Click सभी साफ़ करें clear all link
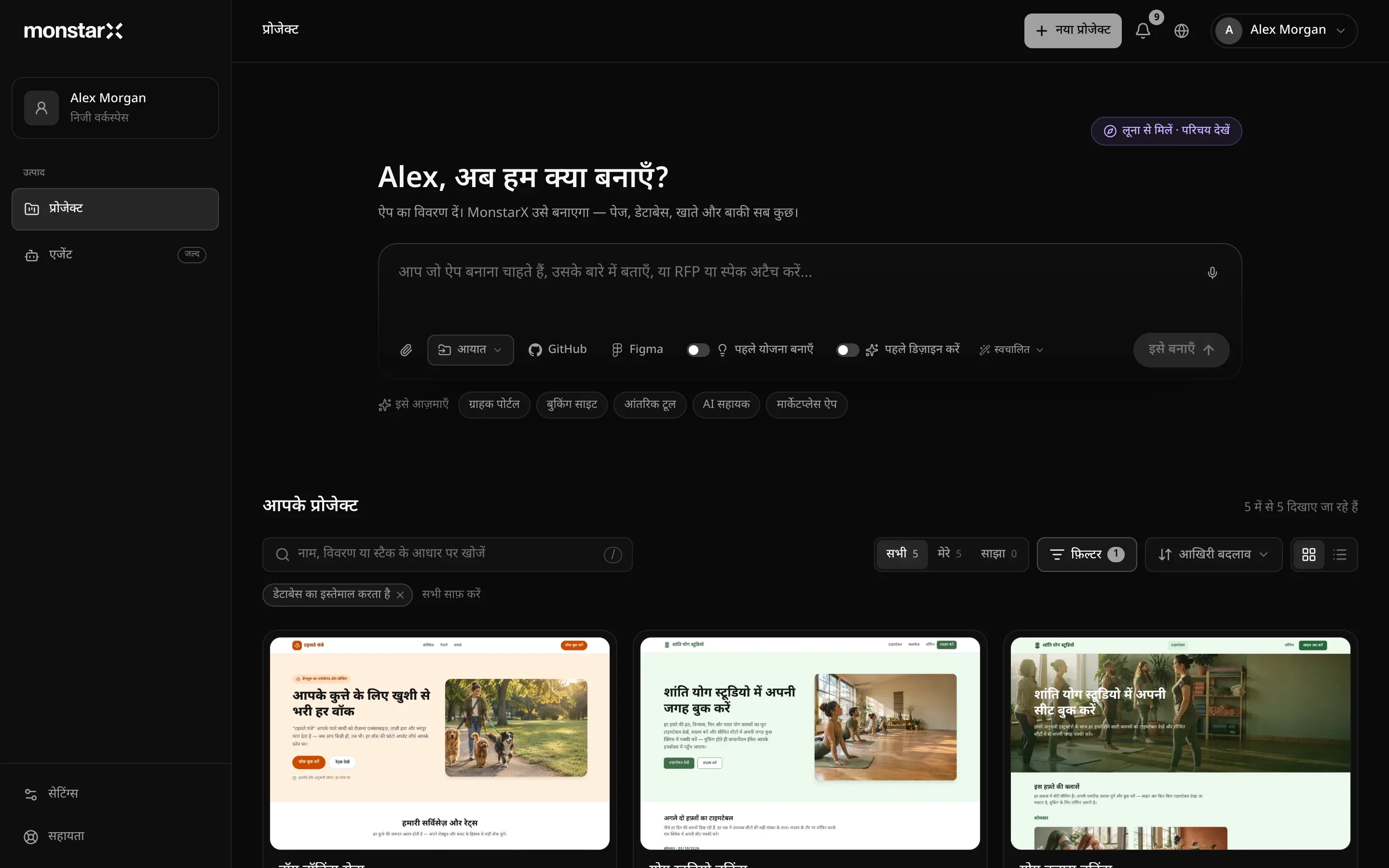The image size is (1389, 868). pos(451,595)
